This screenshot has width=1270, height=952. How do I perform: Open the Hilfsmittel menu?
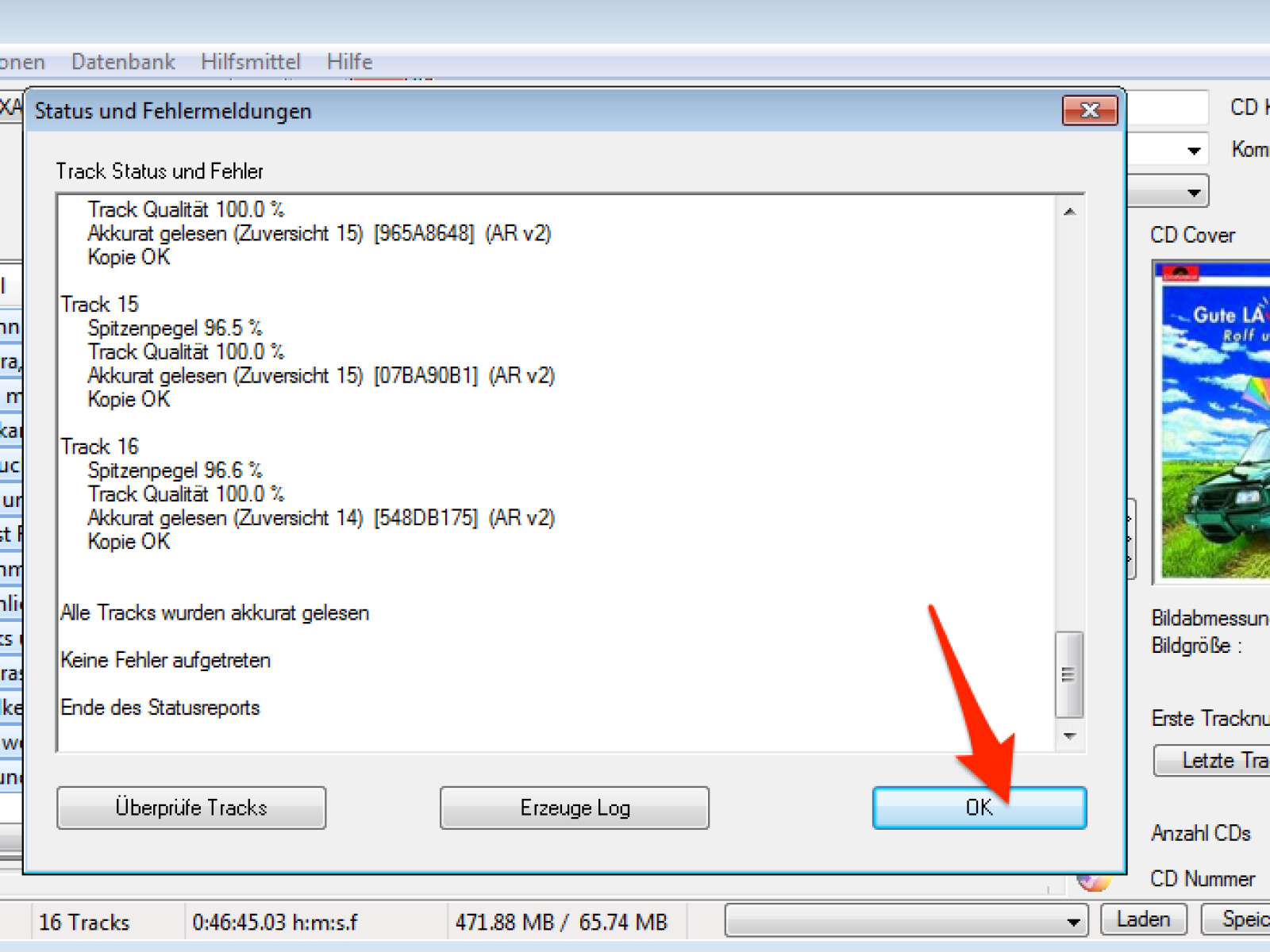pyautogui.click(x=251, y=62)
